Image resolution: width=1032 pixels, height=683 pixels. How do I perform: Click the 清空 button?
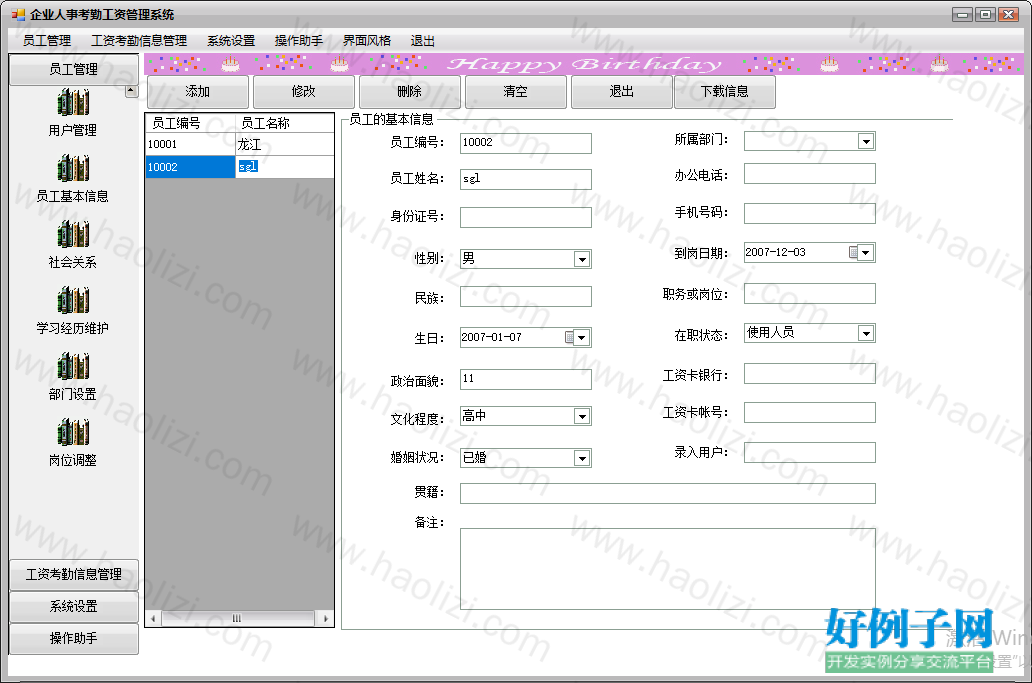click(x=515, y=91)
